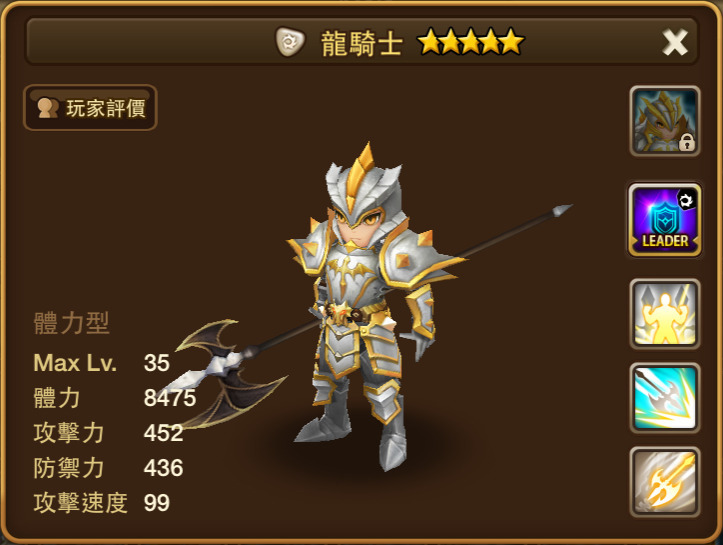Image resolution: width=723 pixels, height=545 pixels.
Task: Open the glowing yellow body skill icon
Action: [x=665, y=314]
